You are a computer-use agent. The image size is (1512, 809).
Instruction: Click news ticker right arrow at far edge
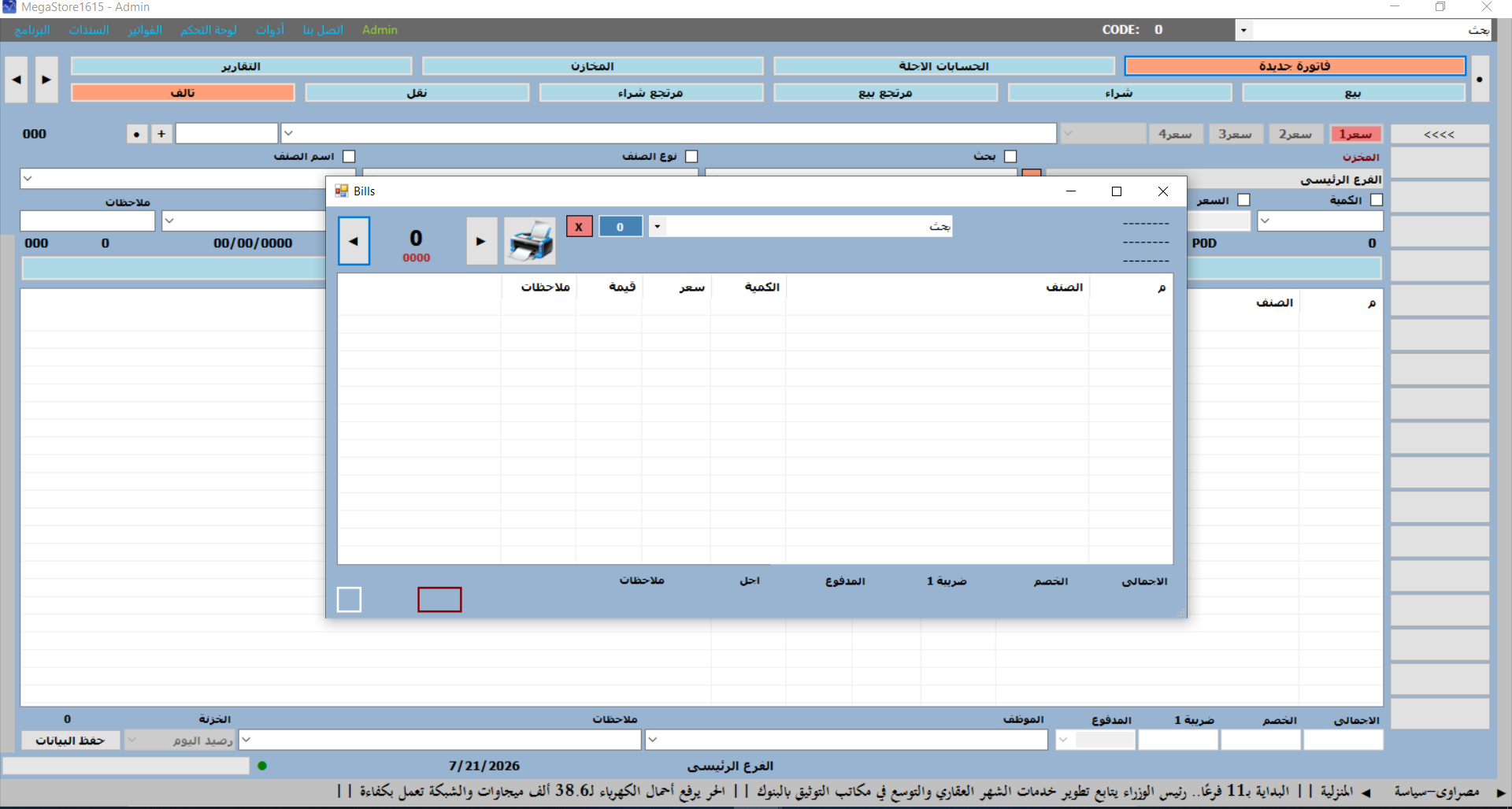1501,792
